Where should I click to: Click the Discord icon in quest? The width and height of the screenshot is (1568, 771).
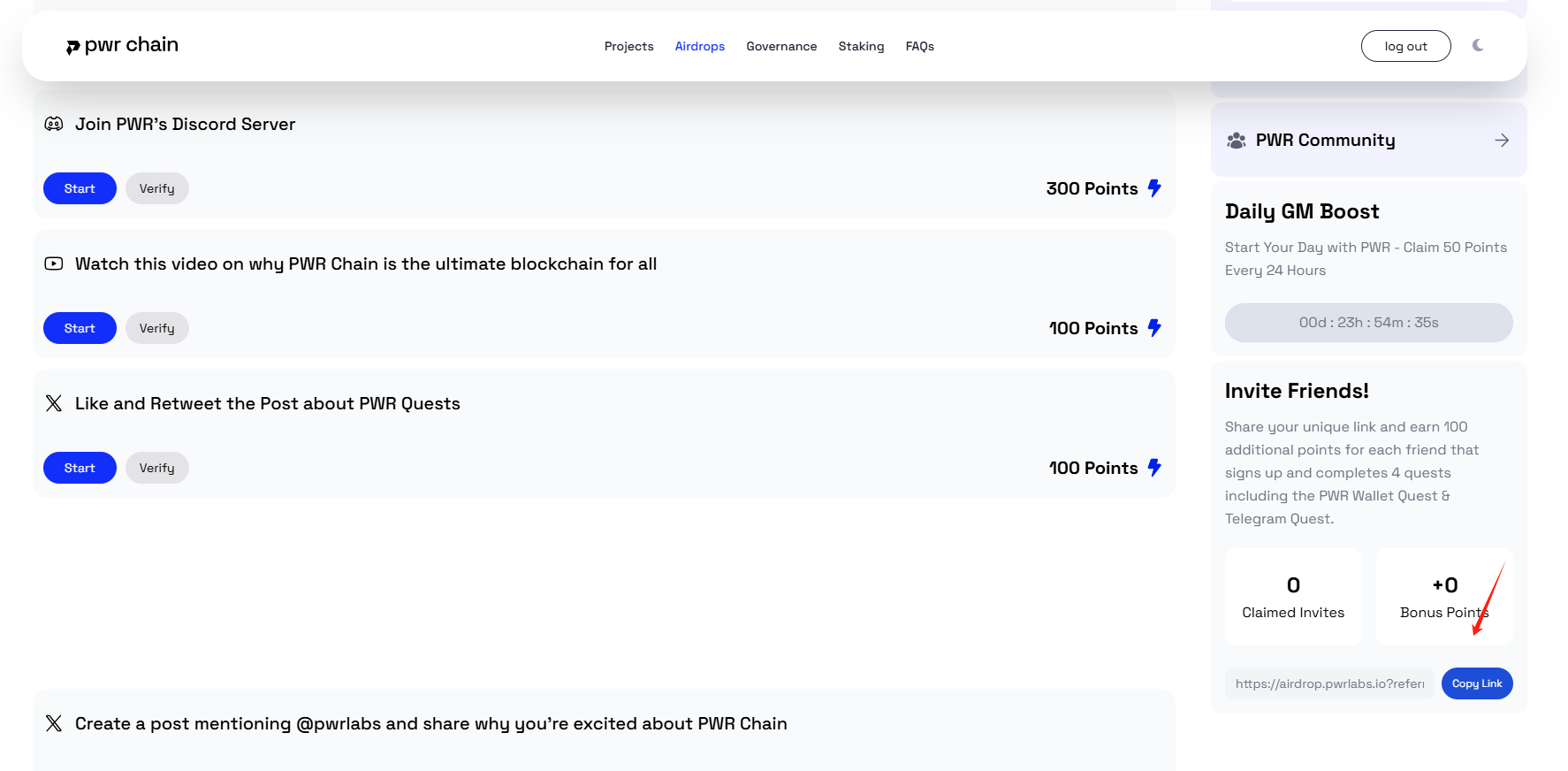point(54,124)
